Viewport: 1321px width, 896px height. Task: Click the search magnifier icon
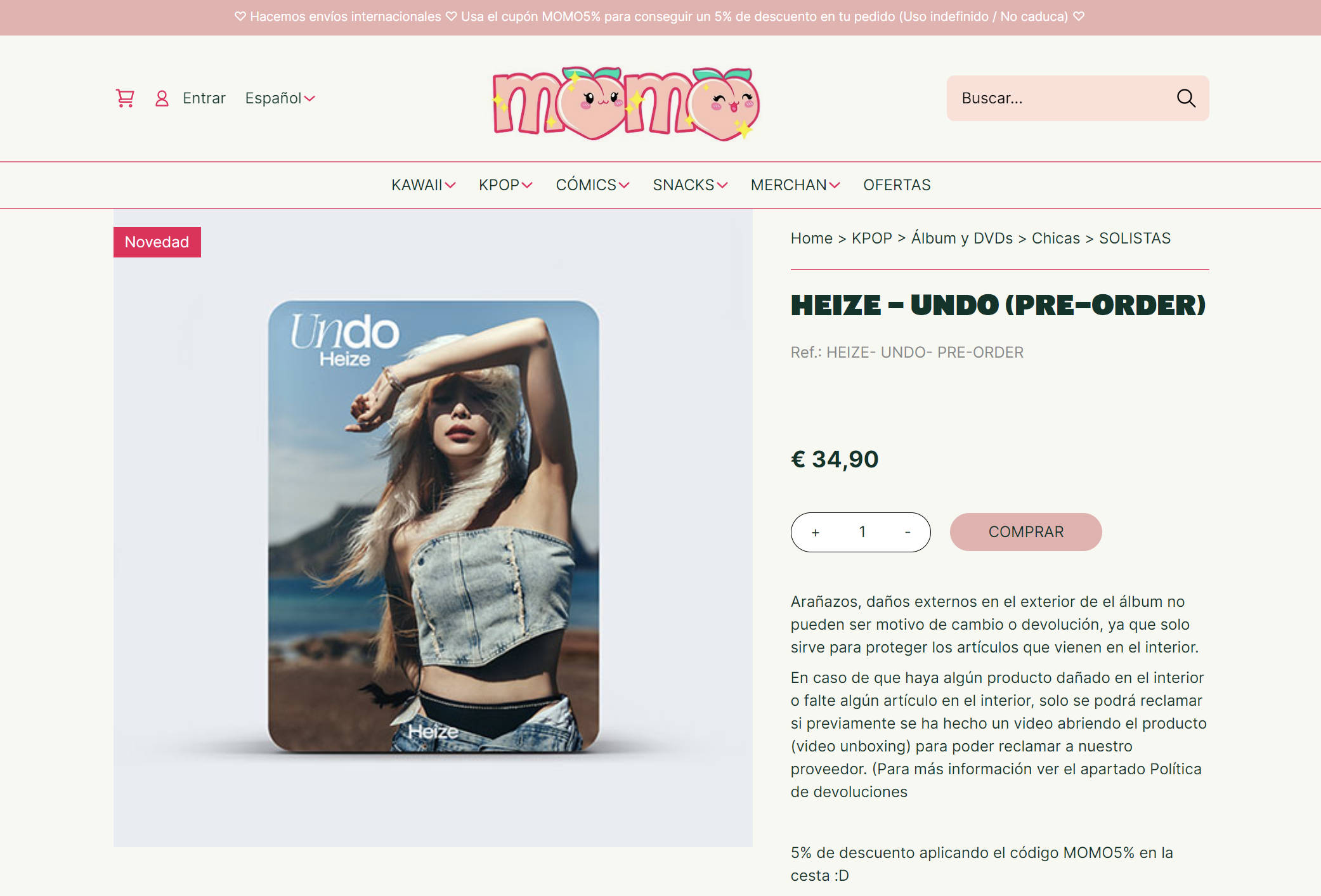[x=1186, y=98]
